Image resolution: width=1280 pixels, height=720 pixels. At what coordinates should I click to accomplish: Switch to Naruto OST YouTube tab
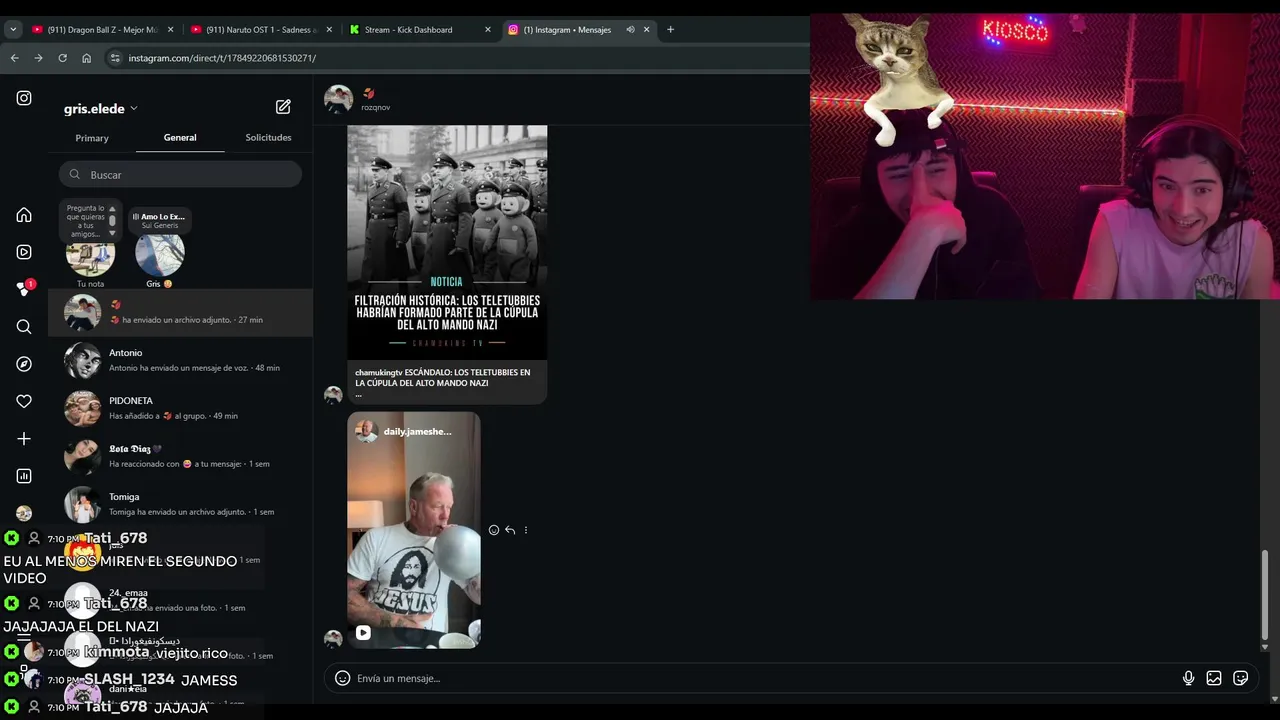[x=261, y=29]
